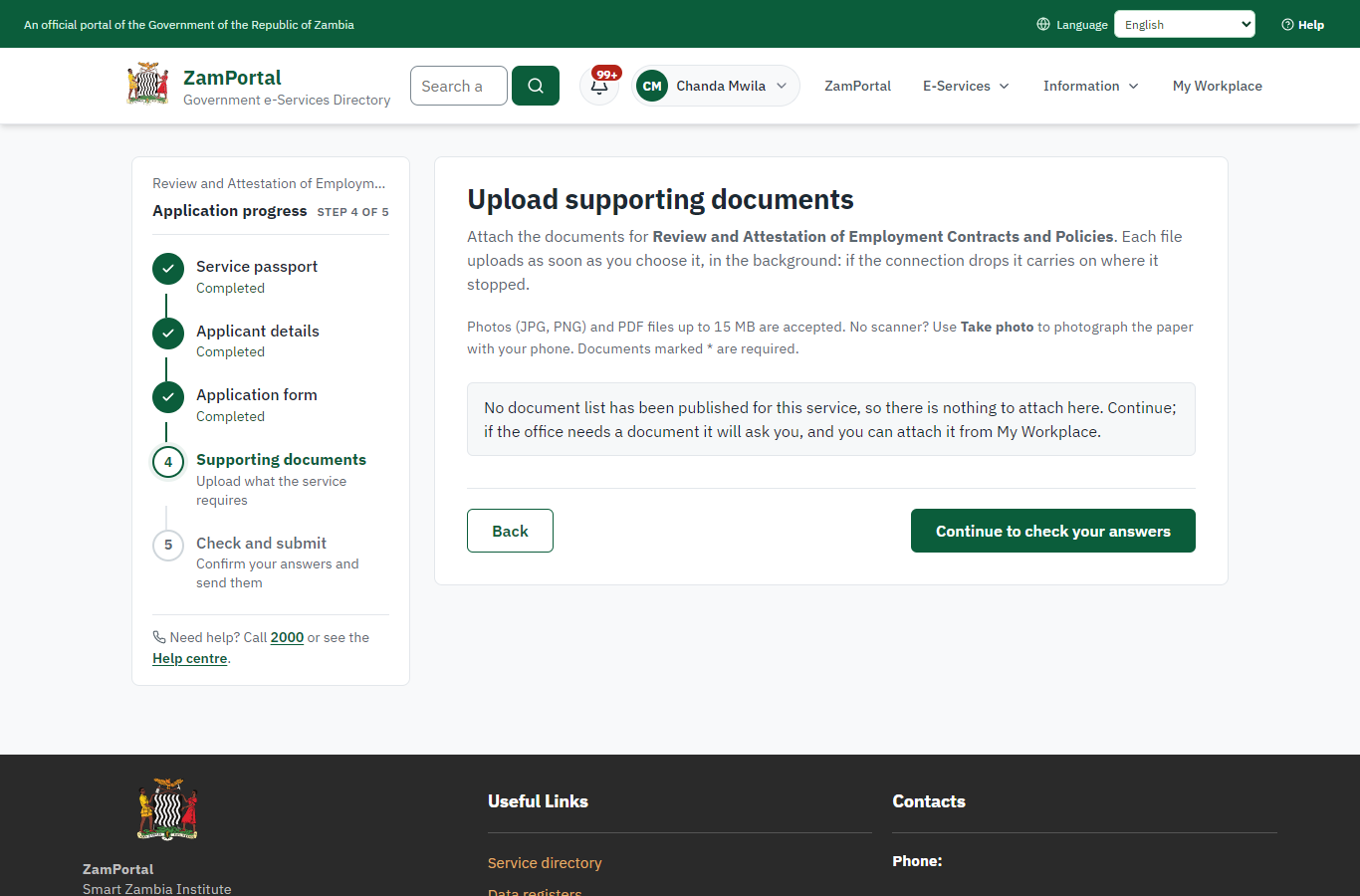Open the Help centre link

point(189,658)
